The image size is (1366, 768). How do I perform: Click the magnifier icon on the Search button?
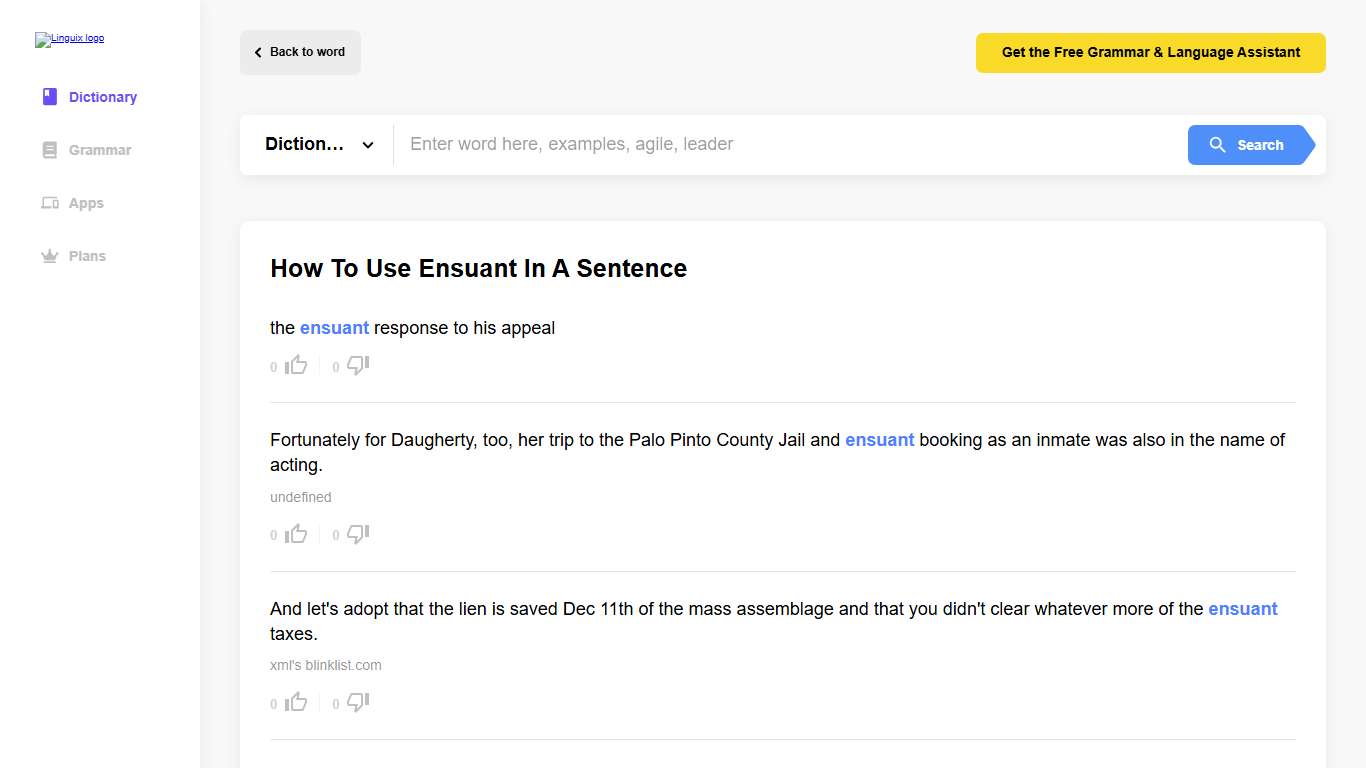1218,144
